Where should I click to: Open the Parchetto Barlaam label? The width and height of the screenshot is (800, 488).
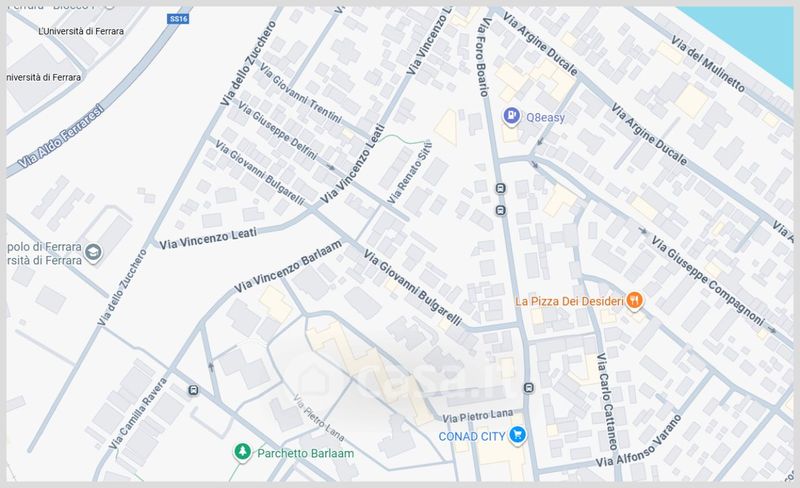[306, 453]
